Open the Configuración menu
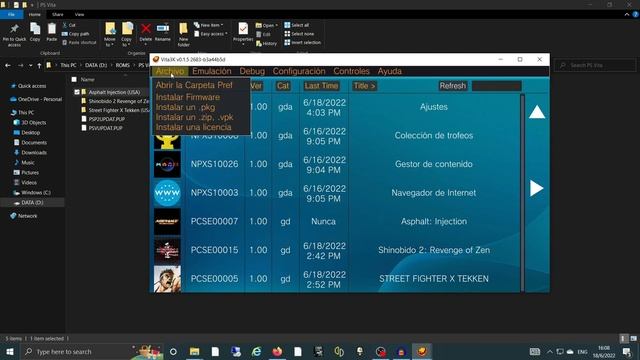This screenshot has width=640, height=360. pos(299,71)
